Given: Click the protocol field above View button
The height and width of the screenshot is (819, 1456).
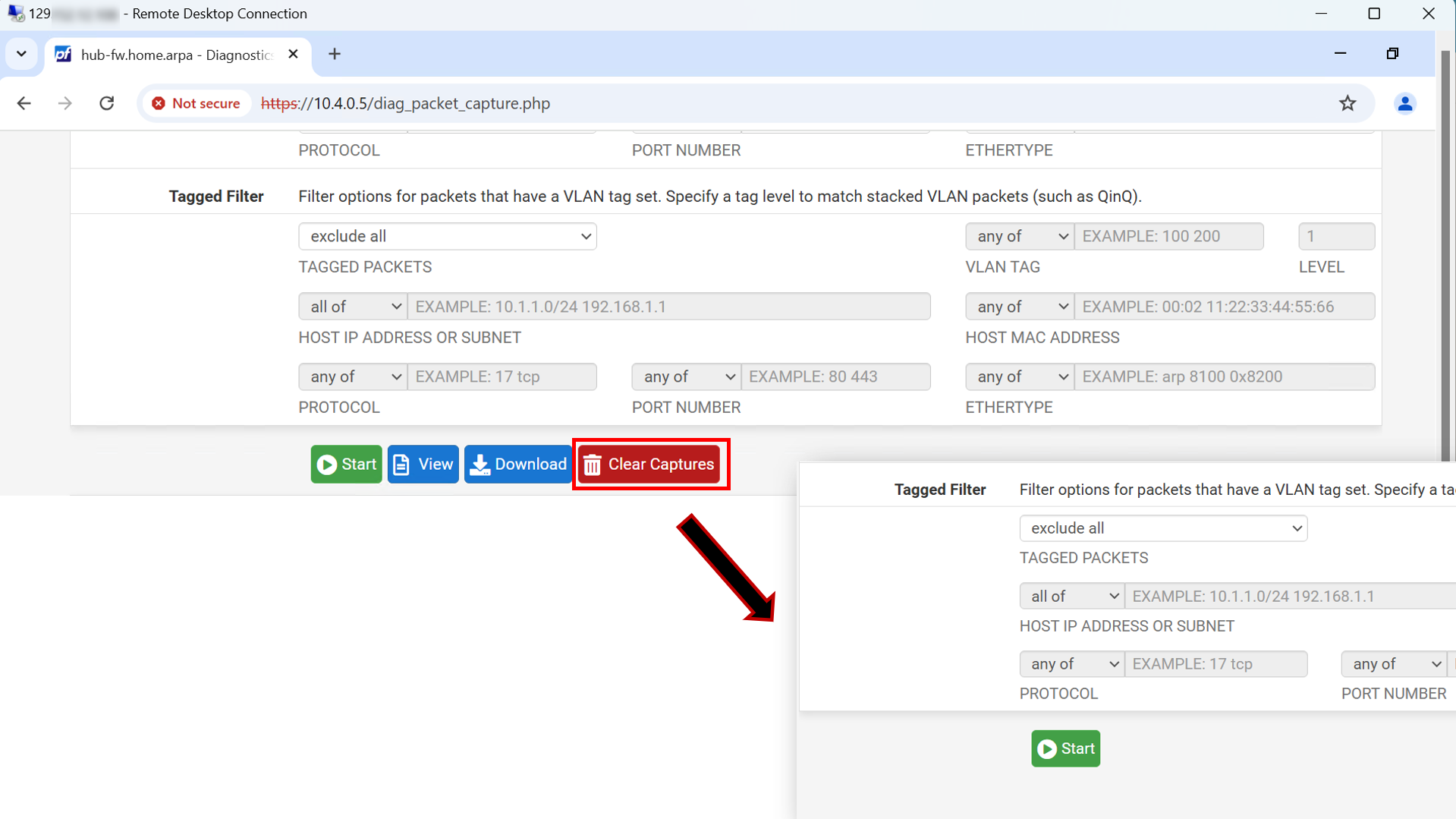Looking at the screenshot, I should click(502, 376).
